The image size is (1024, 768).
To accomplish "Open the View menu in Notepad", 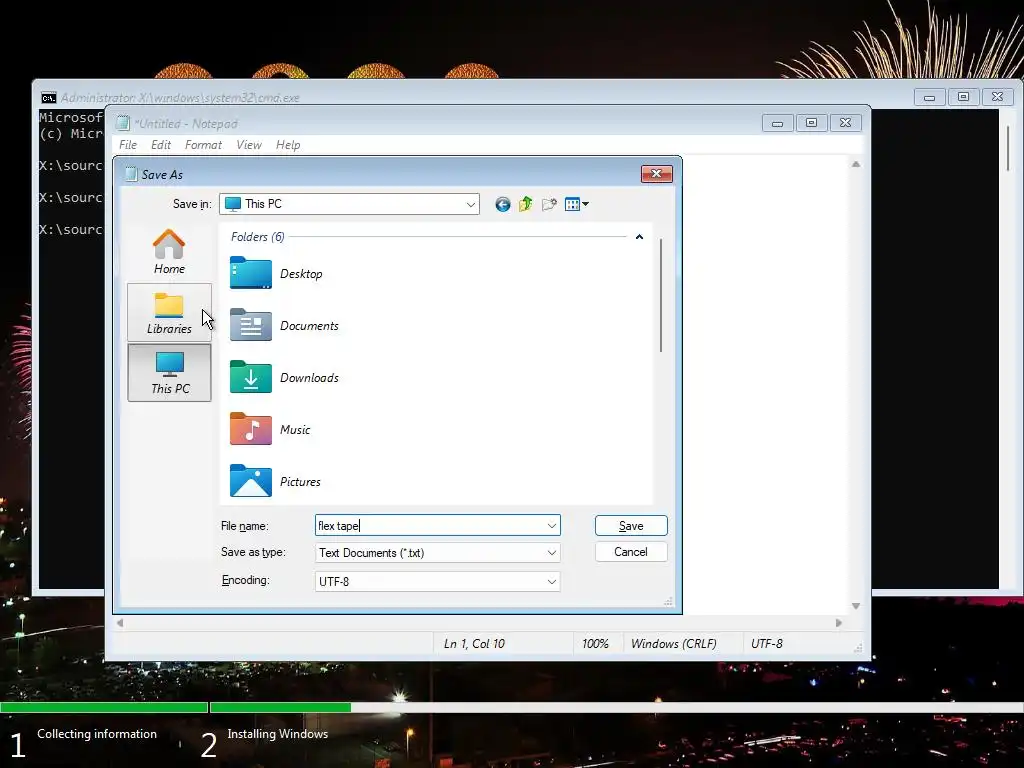I will click(249, 145).
